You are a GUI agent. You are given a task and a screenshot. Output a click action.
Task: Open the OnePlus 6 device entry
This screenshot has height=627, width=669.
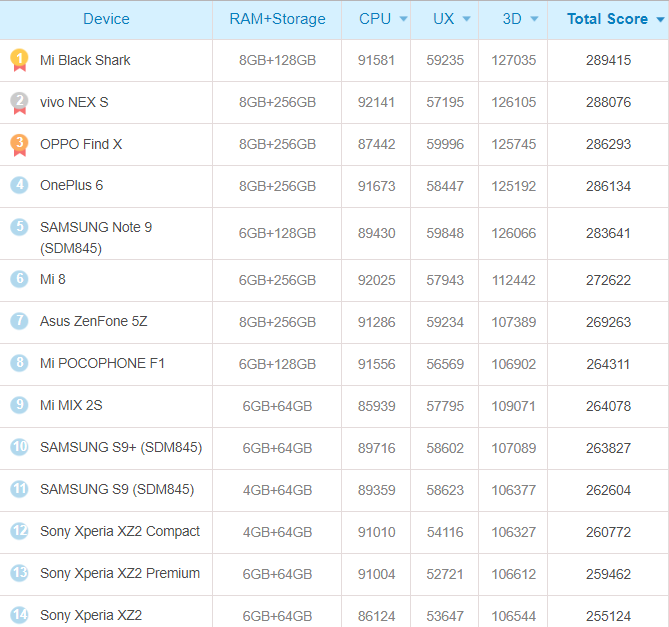[71, 186]
